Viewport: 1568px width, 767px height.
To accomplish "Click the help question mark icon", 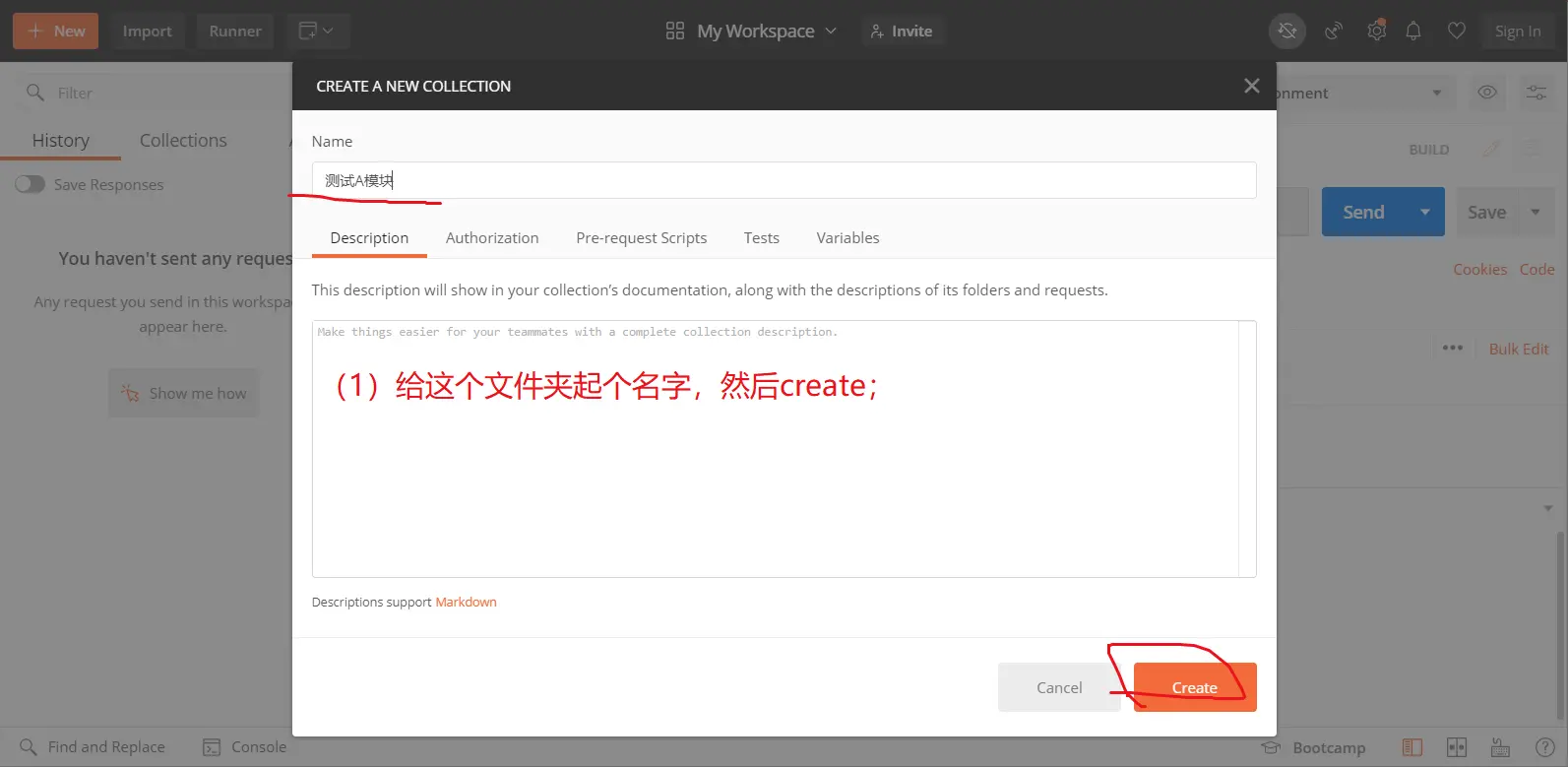I will 1545,747.
